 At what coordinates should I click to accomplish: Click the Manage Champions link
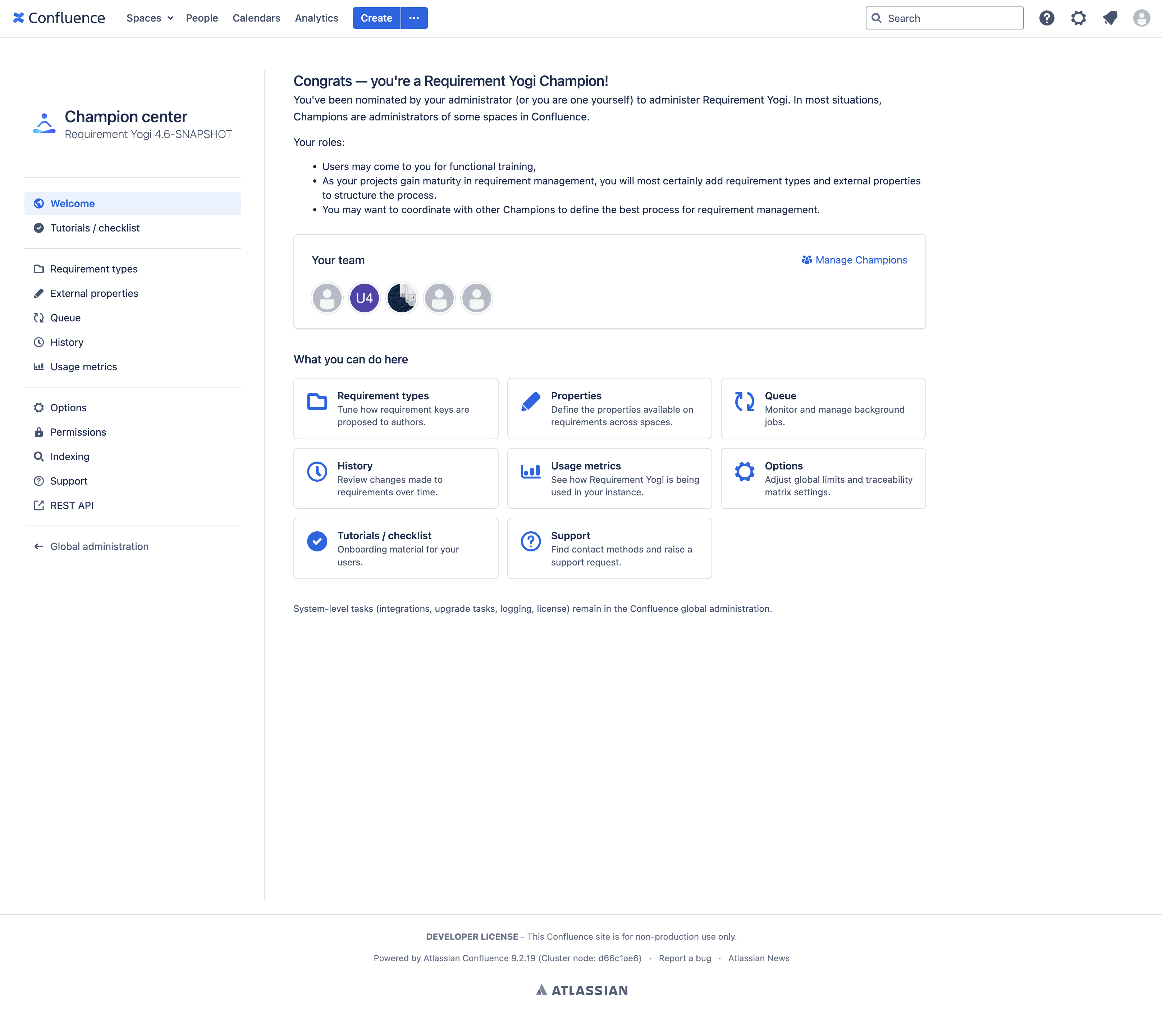(x=855, y=260)
